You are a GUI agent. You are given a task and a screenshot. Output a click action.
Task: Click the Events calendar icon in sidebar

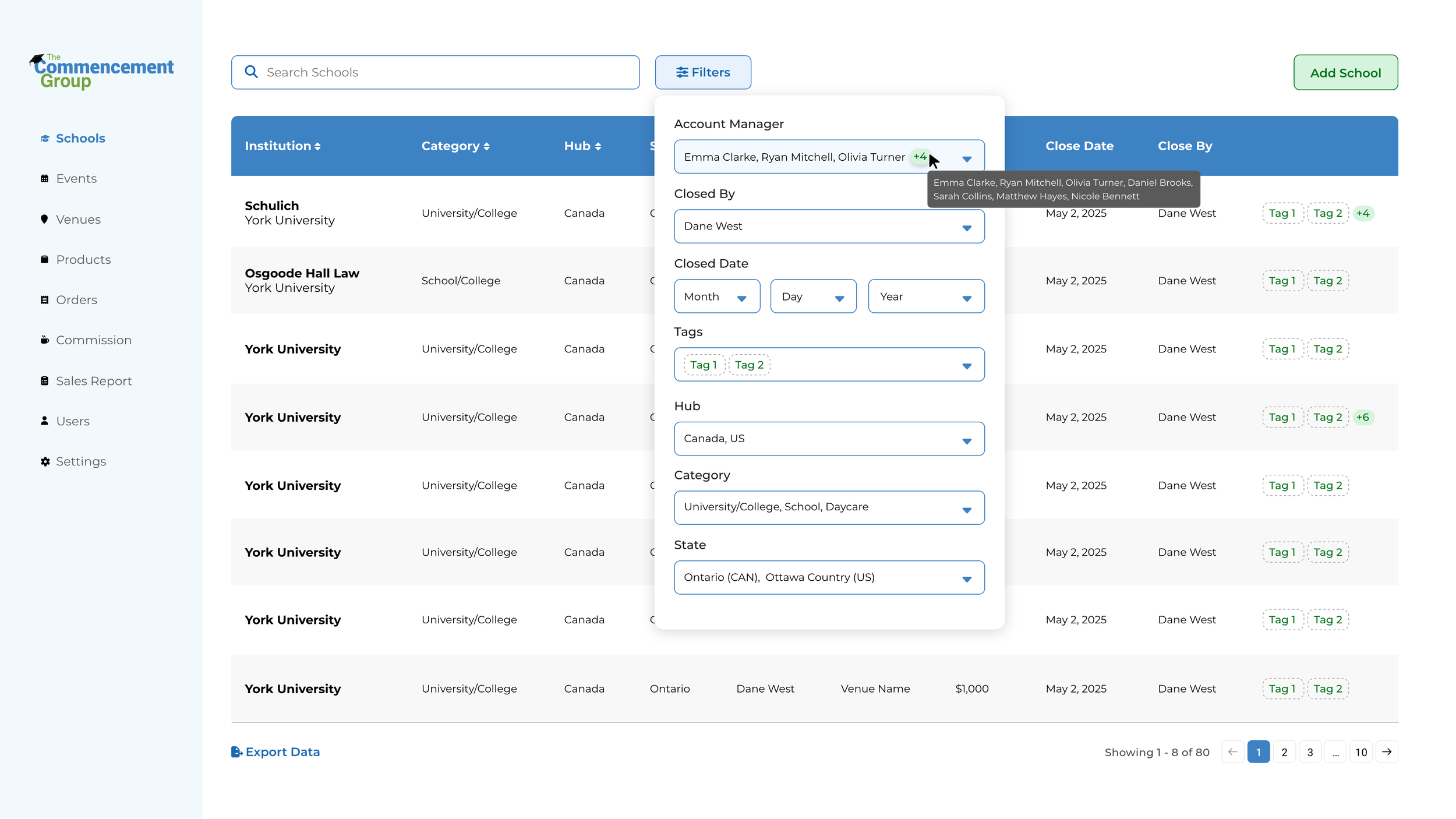point(44,179)
